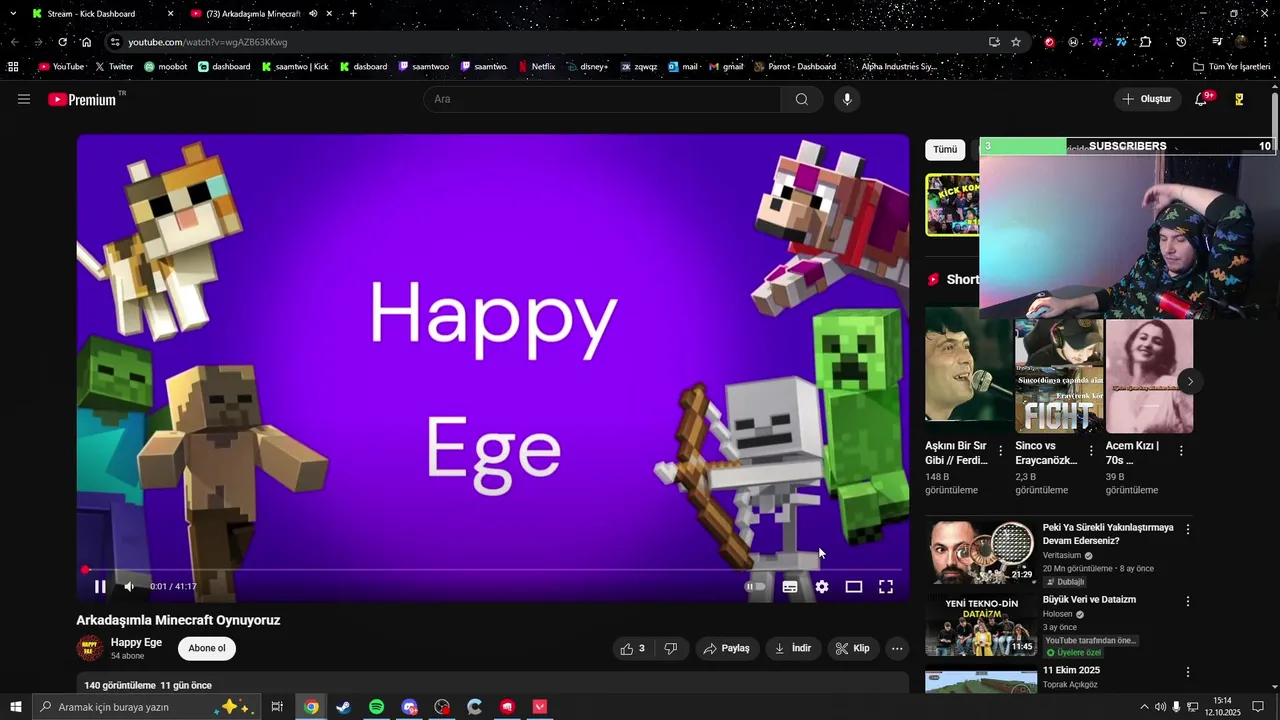Open the Veritasium video thumbnail

click(980, 551)
